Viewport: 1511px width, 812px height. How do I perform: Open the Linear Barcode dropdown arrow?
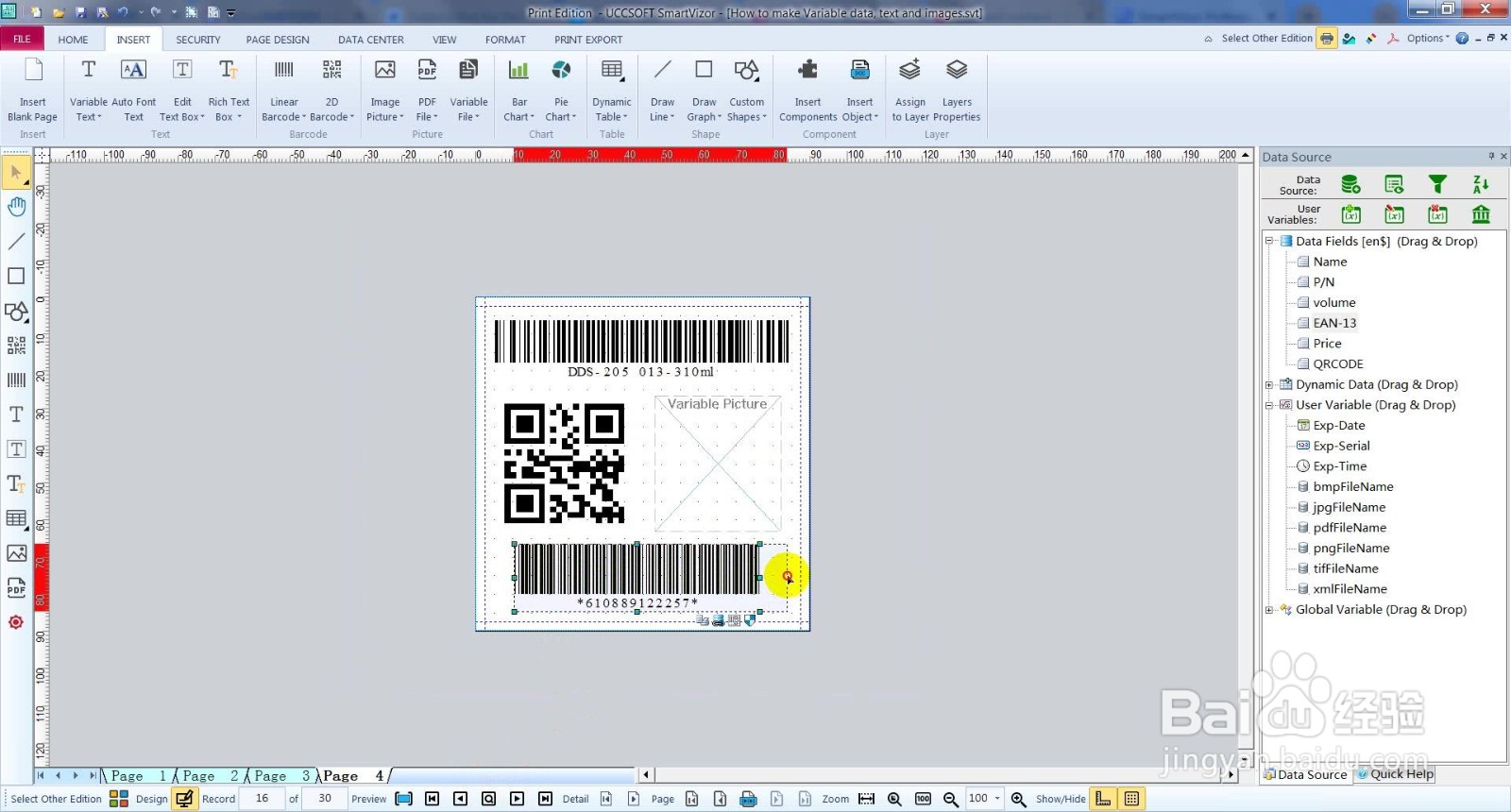point(304,117)
